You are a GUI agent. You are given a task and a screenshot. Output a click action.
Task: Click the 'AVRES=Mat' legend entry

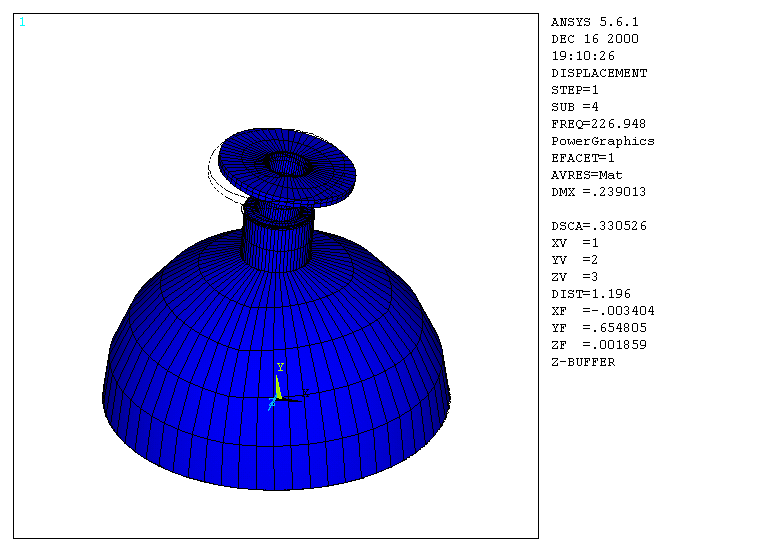[587, 175]
